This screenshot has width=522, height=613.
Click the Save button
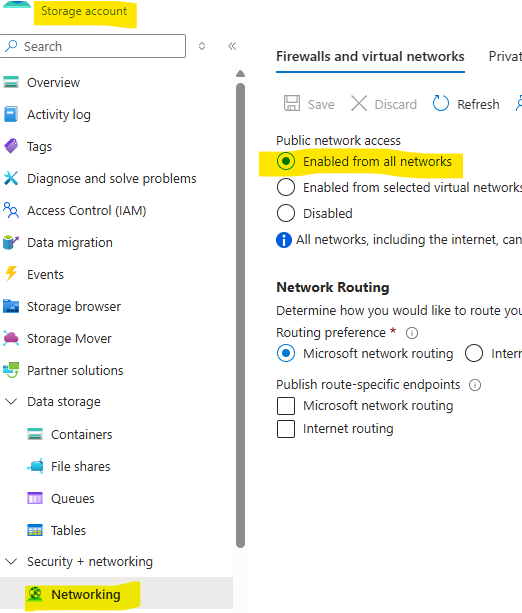tap(309, 104)
